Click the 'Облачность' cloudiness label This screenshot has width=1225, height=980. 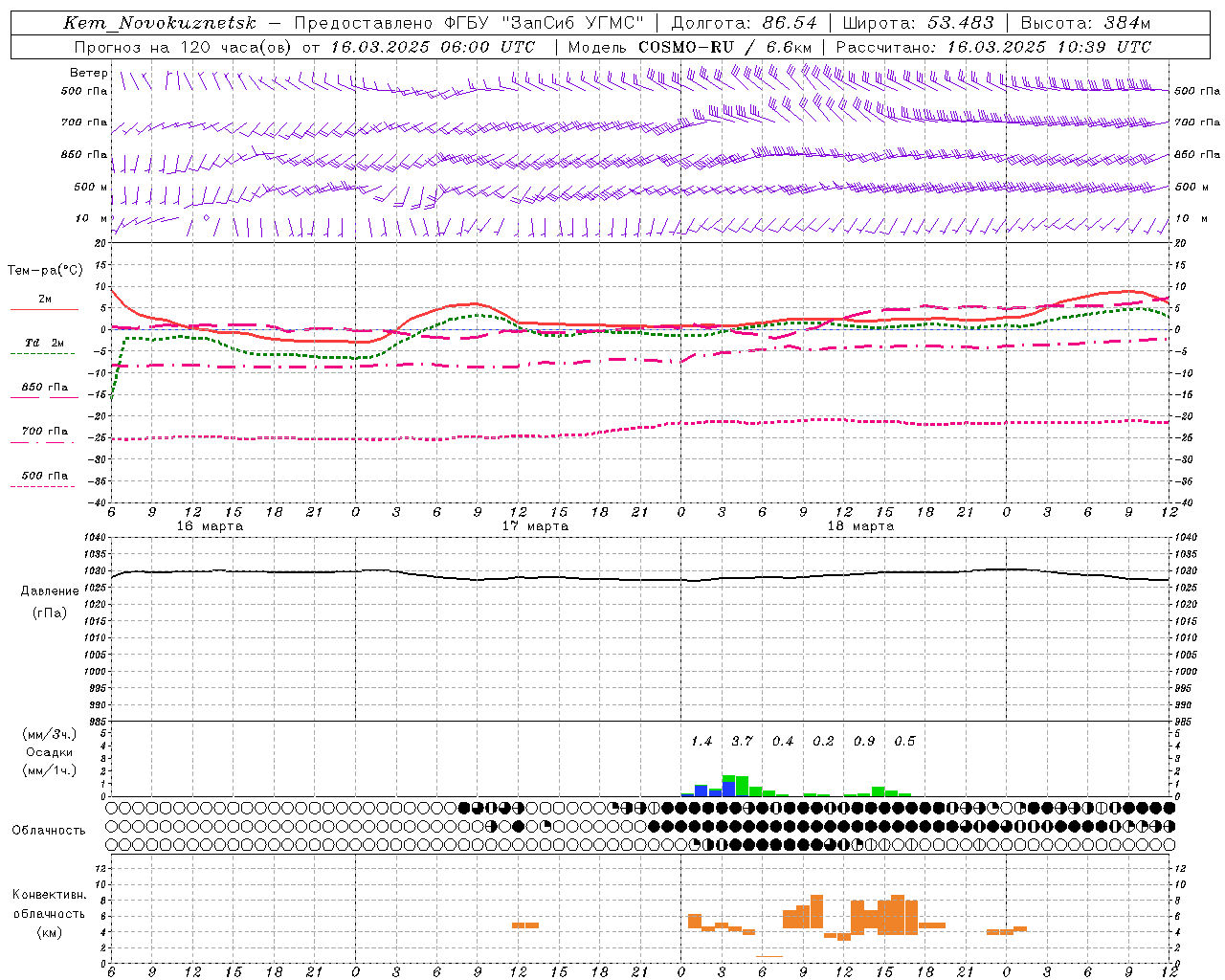[49, 830]
